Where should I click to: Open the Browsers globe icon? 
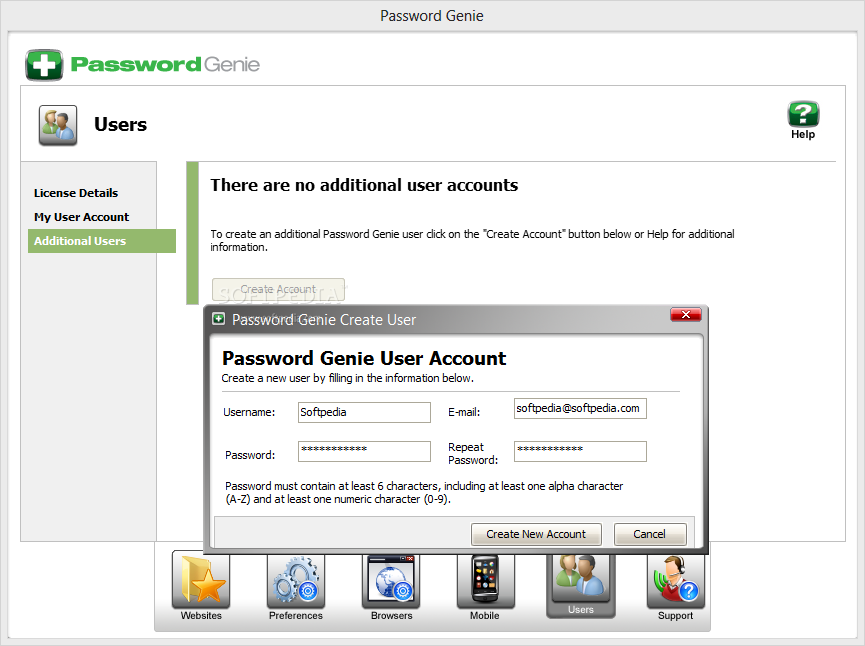(391, 580)
